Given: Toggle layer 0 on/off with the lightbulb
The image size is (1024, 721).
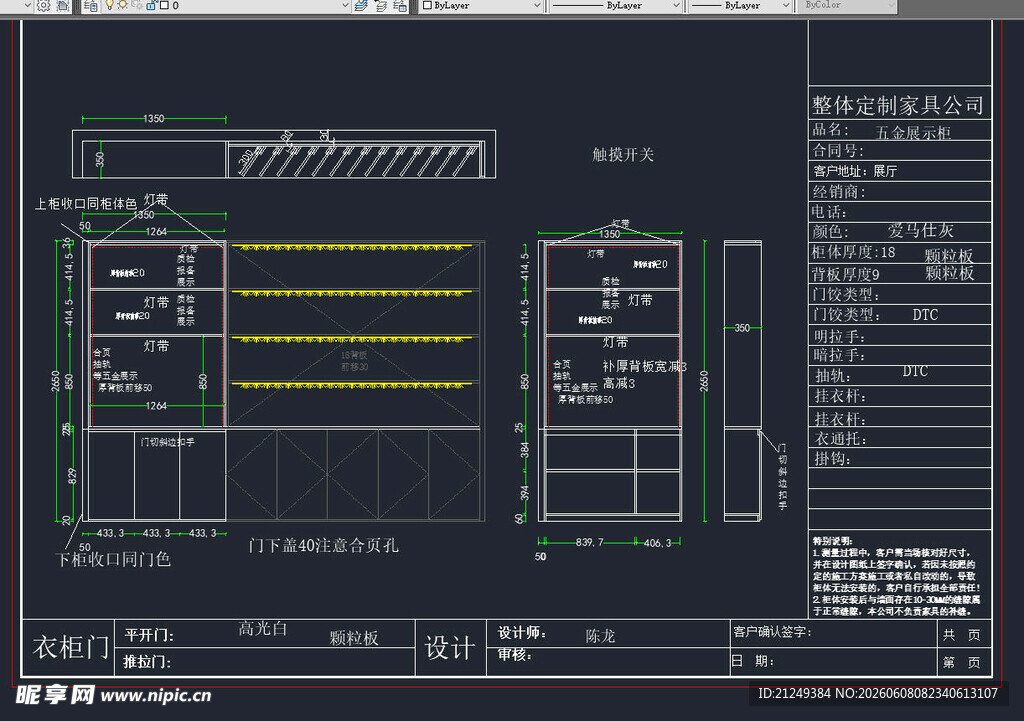Looking at the screenshot, I should [x=110, y=5].
